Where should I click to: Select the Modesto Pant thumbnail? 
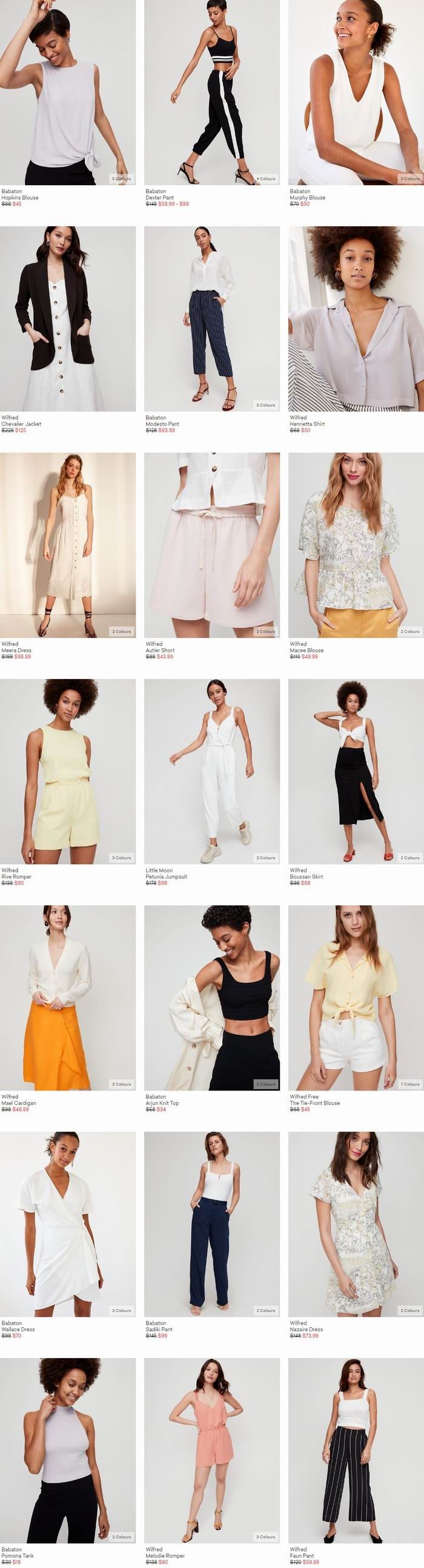[212, 319]
